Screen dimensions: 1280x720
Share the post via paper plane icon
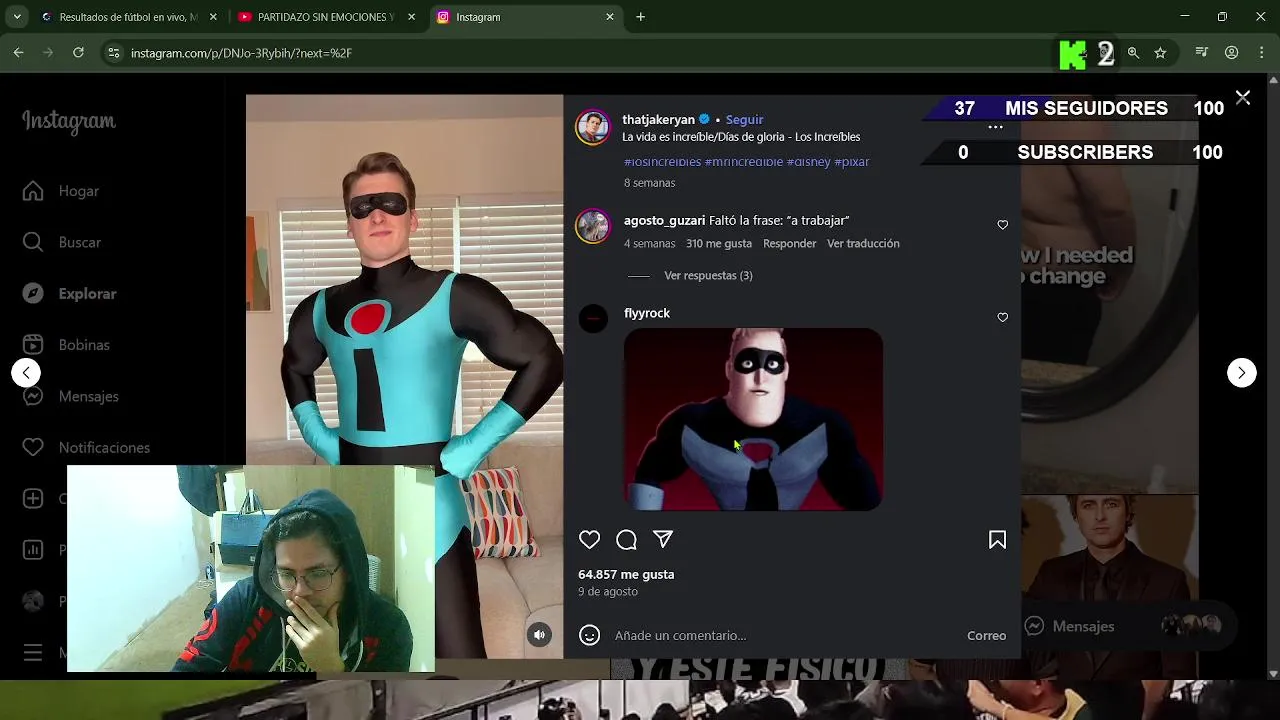tap(663, 539)
